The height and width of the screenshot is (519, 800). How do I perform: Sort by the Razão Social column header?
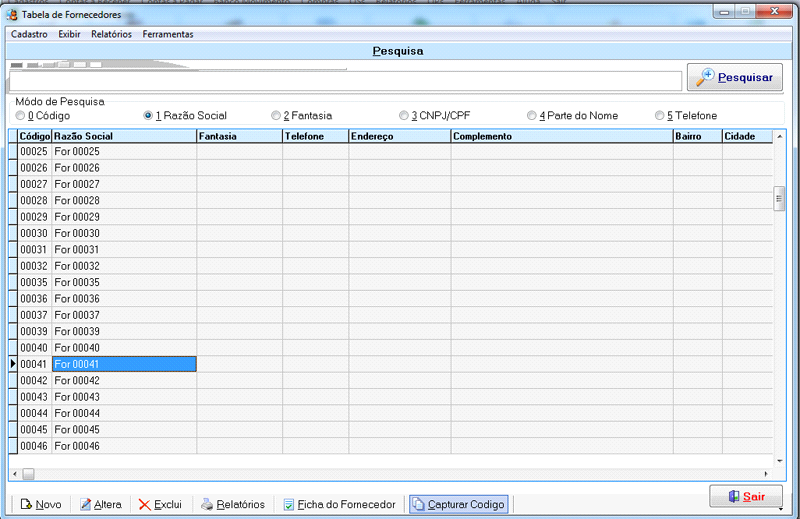(124, 136)
